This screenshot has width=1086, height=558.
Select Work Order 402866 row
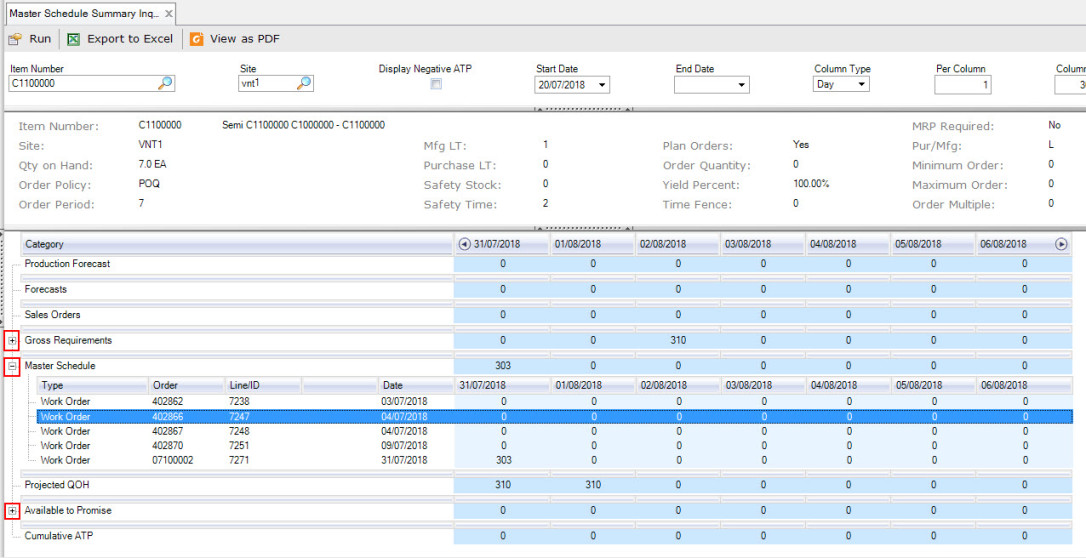(555, 417)
